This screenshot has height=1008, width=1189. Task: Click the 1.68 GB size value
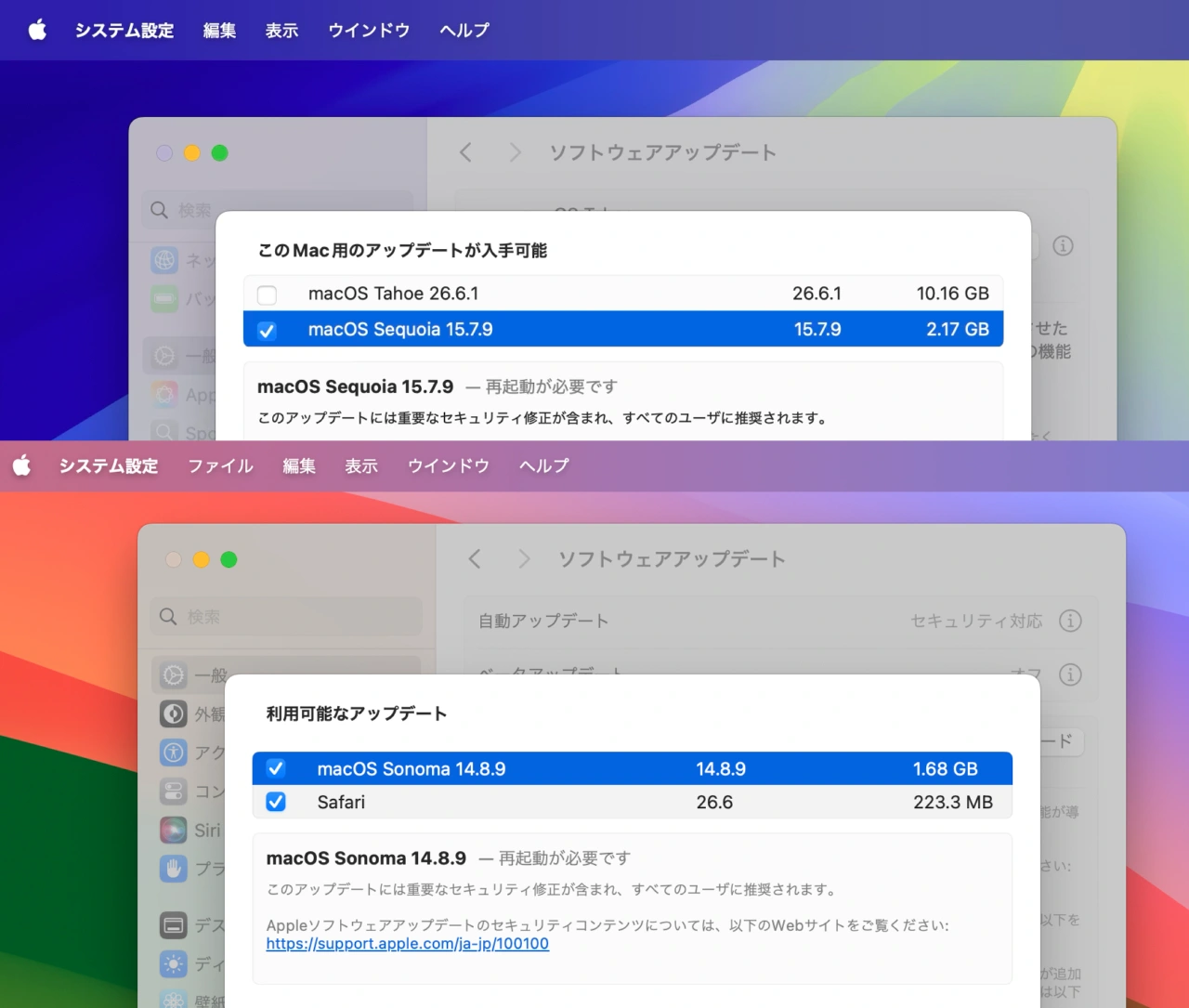(x=945, y=769)
